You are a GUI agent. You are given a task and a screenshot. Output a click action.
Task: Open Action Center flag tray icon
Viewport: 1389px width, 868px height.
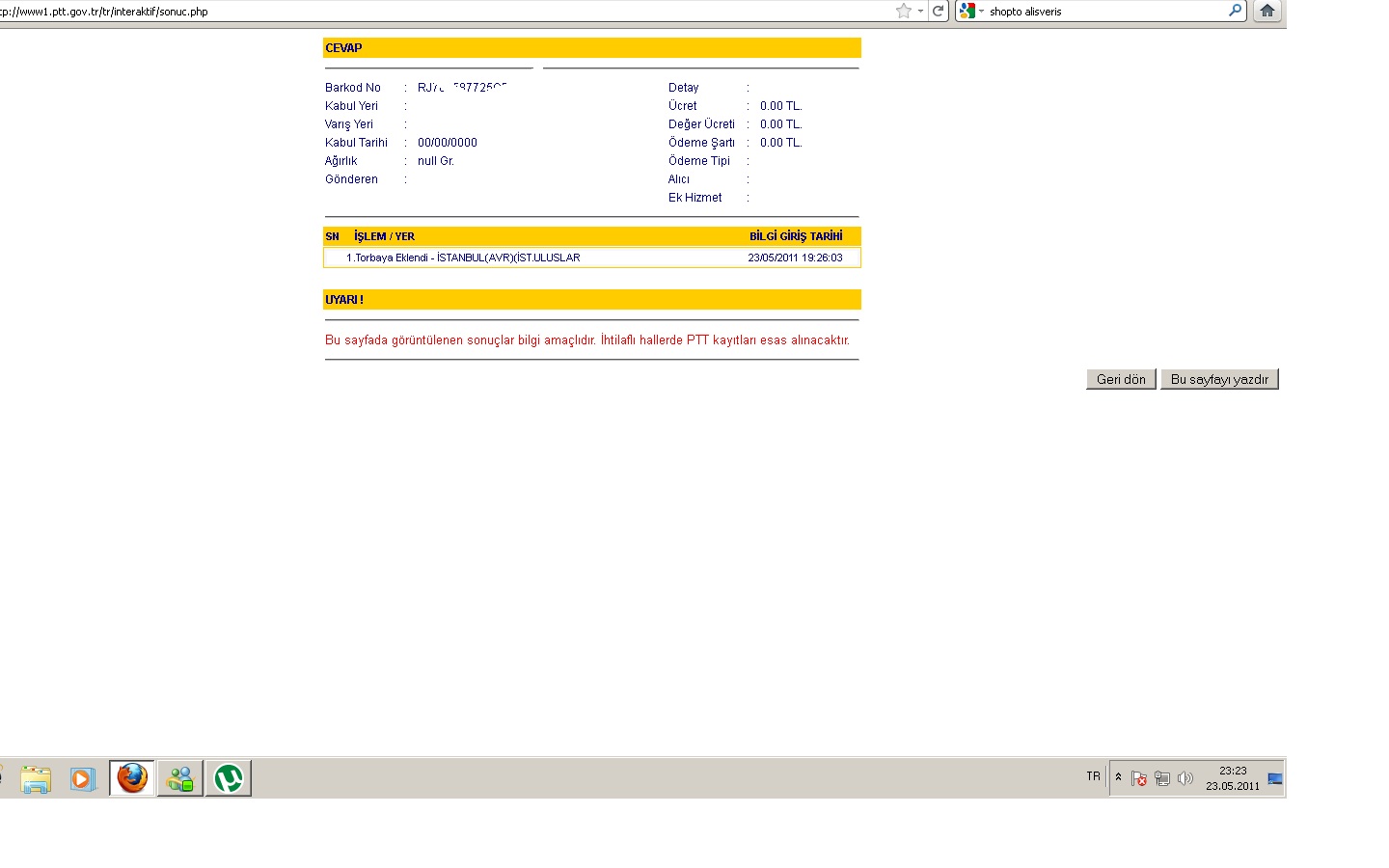[1139, 778]
